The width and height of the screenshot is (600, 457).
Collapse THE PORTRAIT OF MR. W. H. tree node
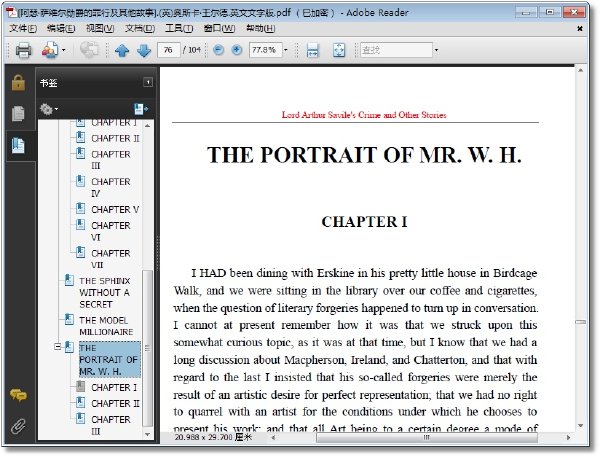pos(57,347)
